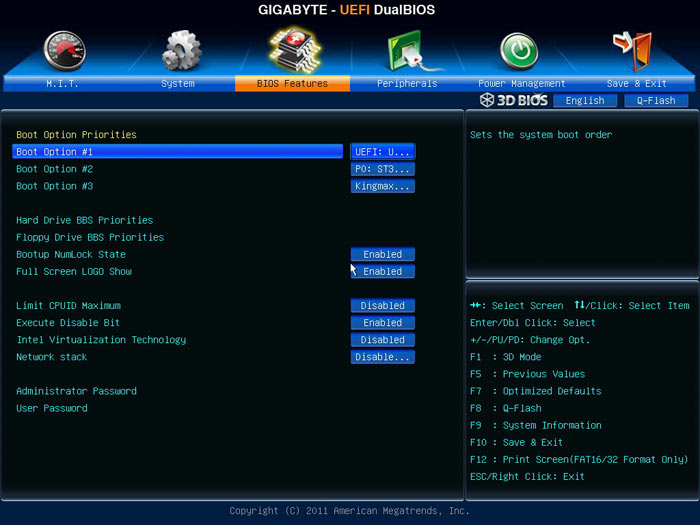Viewport: 700px width, 525px height.
Task: Click the F12 : Print Screen help line
Action: pyautogui.click(x=579, y=459)
